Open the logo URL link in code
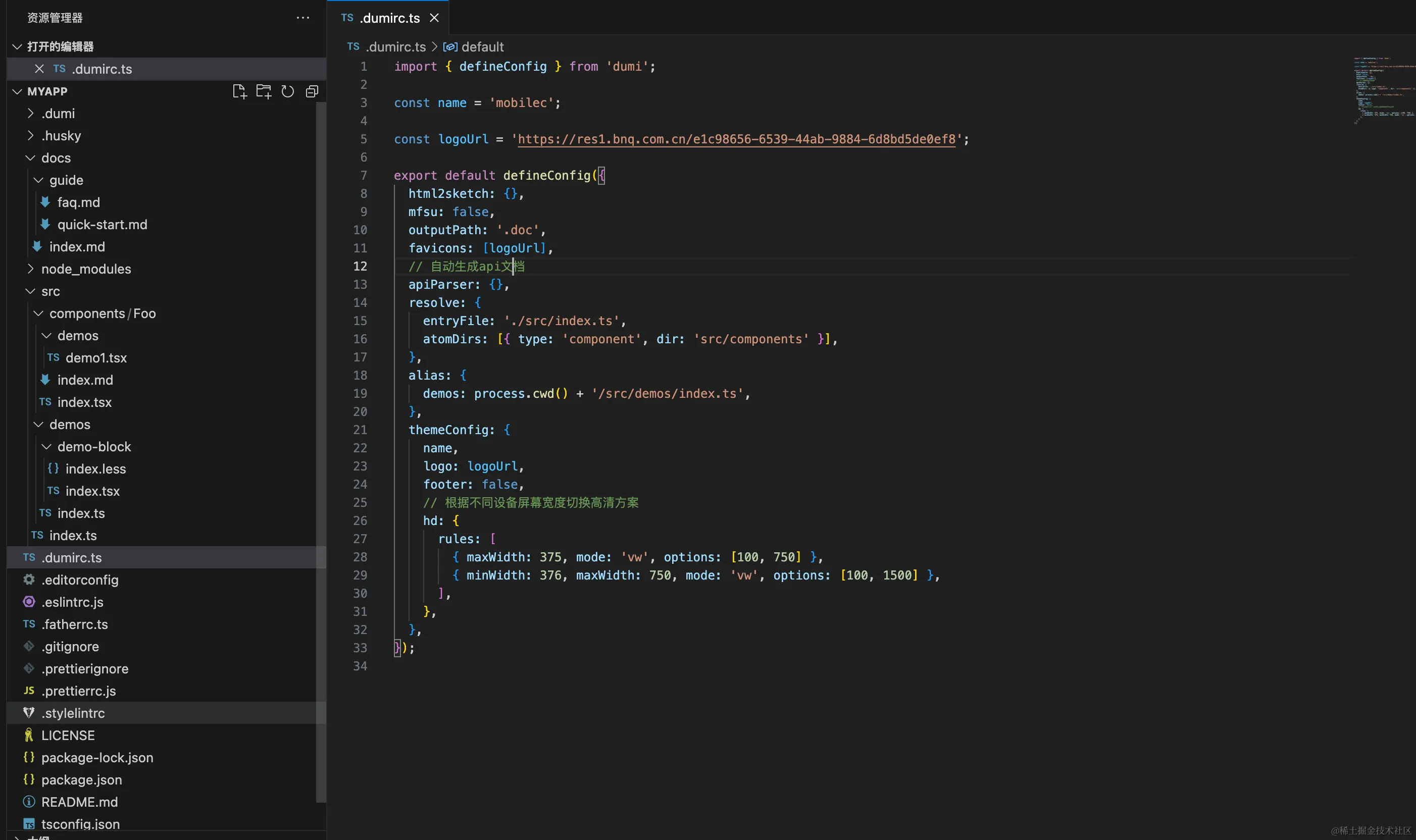Viewport: 1416px width, 840px height. click(x=736, y=139)
